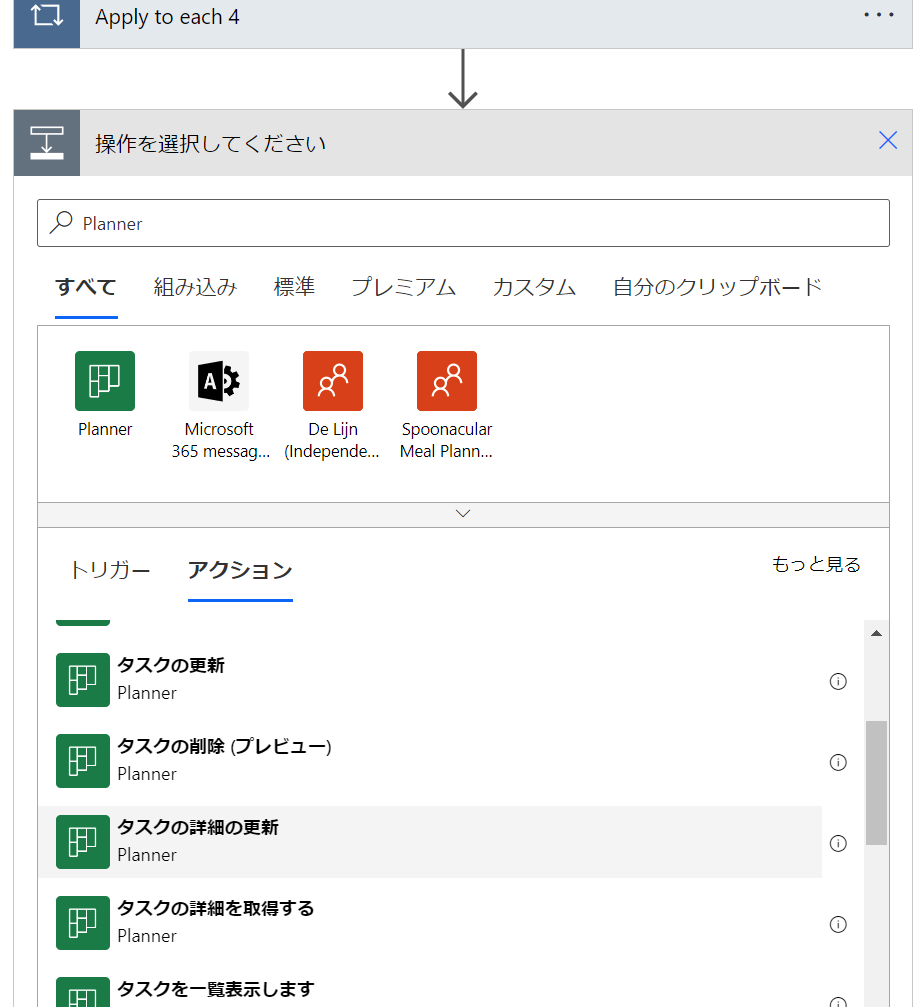
Task: Choose the タスクを一覧表示します action
Action: click(430, 989)
